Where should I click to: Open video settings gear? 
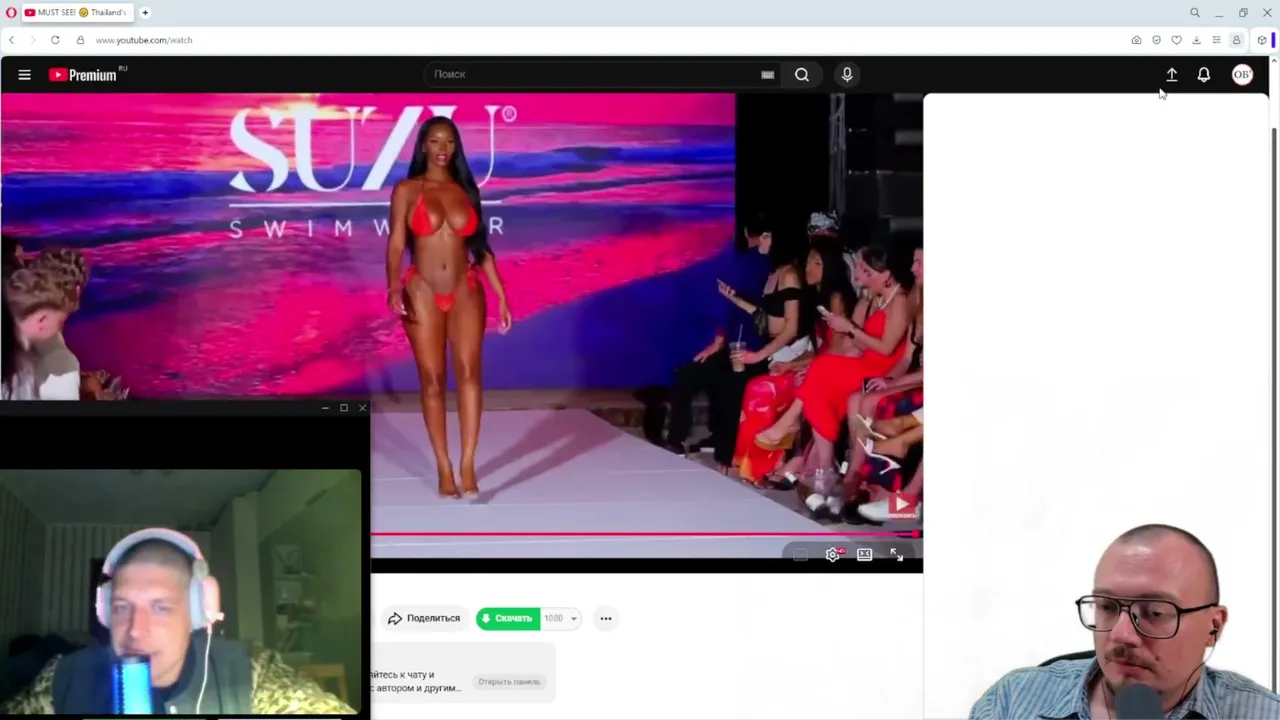pyautogui.click(x=833, y=554)
